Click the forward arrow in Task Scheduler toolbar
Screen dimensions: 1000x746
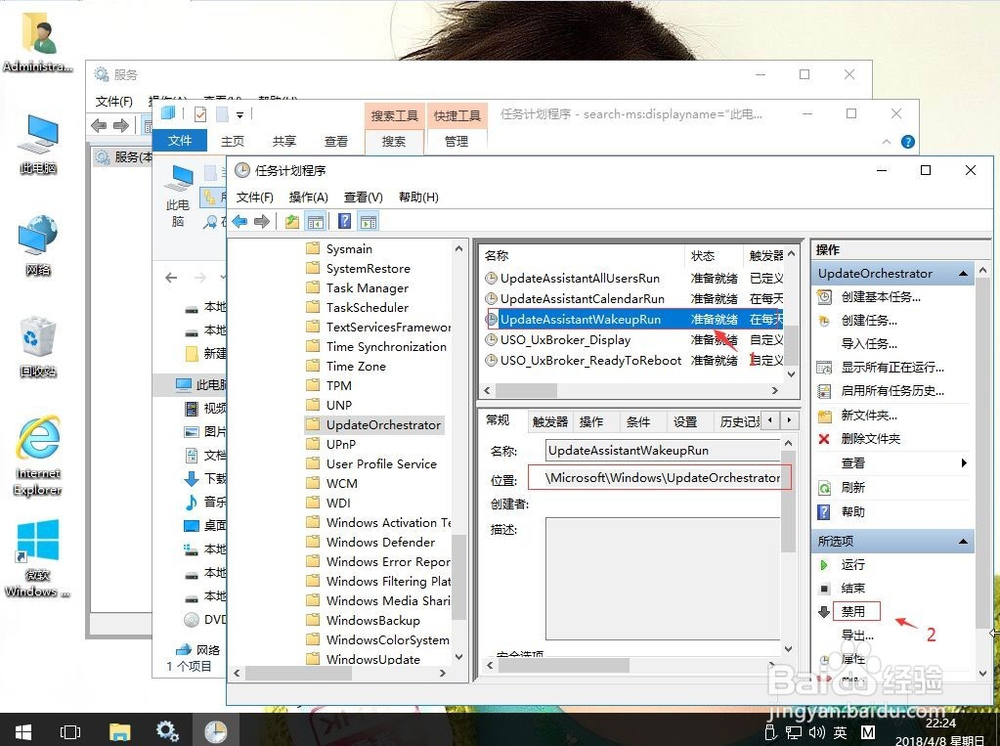pyautogui.click(x=261, y=222)
